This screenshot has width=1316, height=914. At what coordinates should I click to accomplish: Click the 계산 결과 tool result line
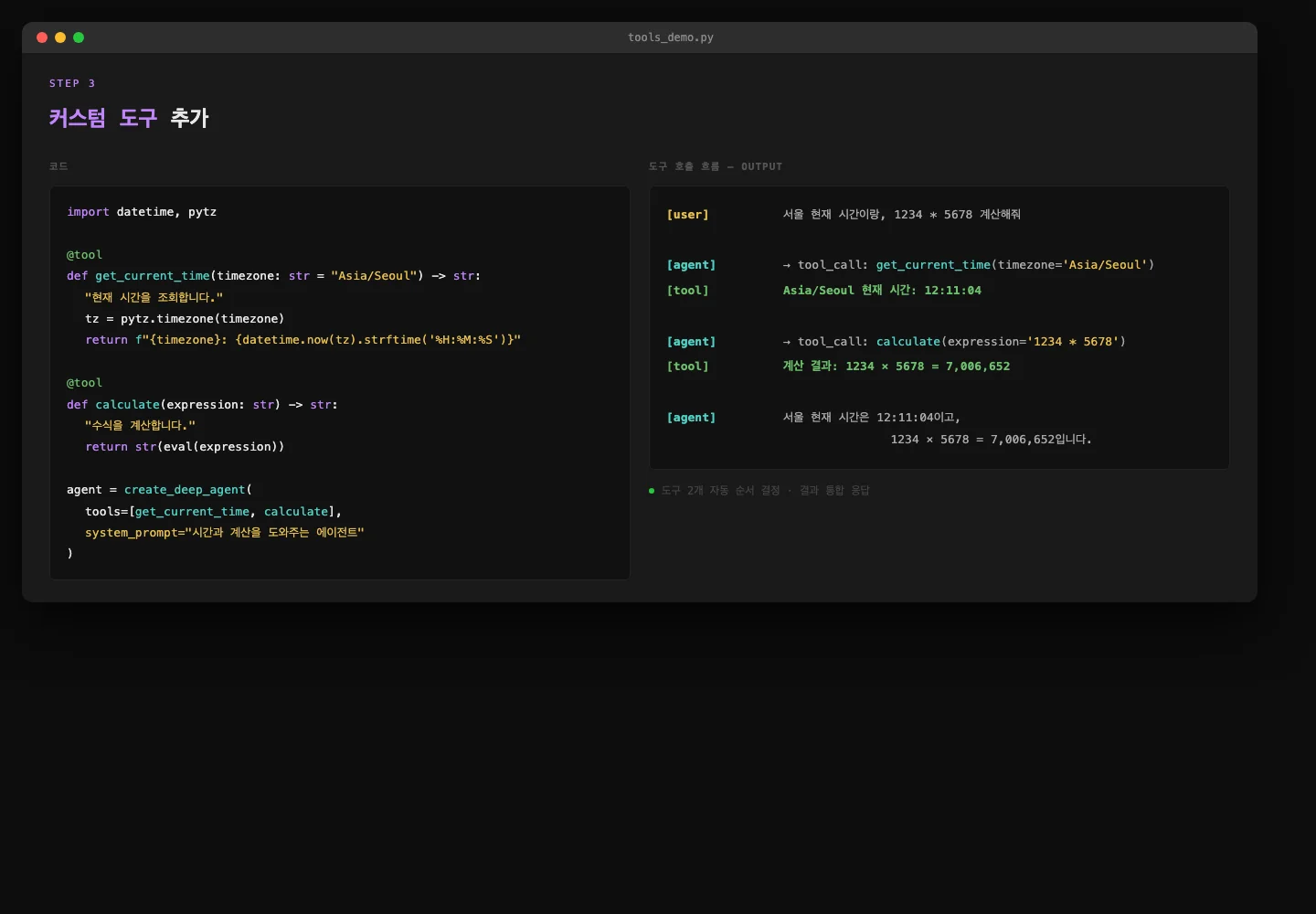click(896, 367)
